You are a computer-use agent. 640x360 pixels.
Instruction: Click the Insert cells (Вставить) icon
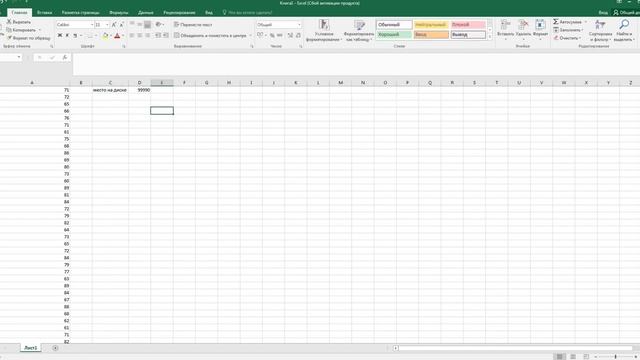pyautogui.click(x=505, y=25)
